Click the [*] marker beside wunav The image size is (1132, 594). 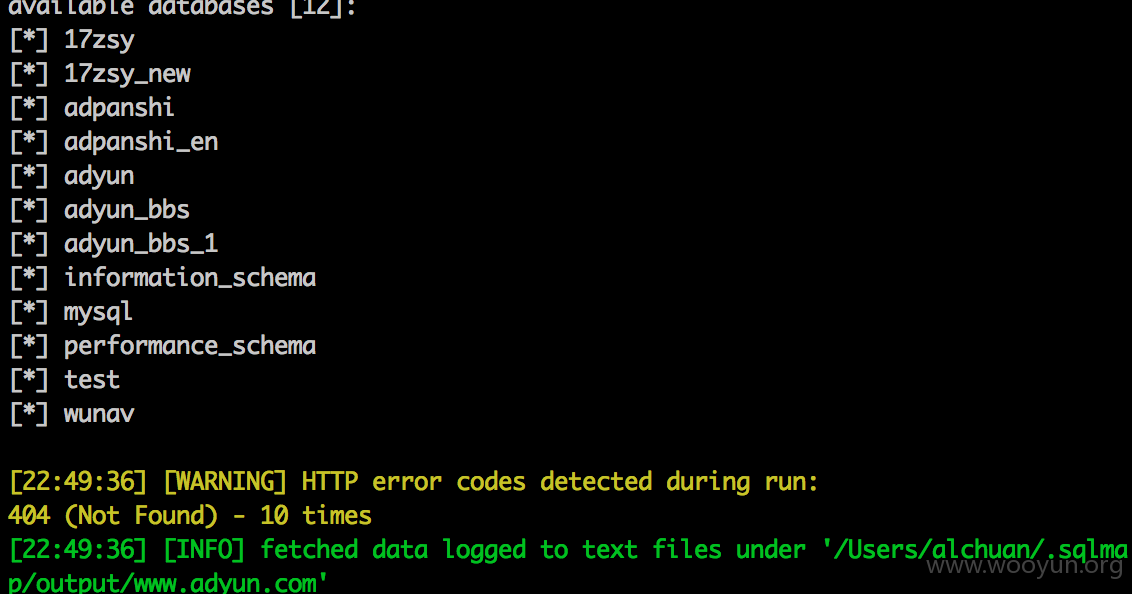point(29,414)
